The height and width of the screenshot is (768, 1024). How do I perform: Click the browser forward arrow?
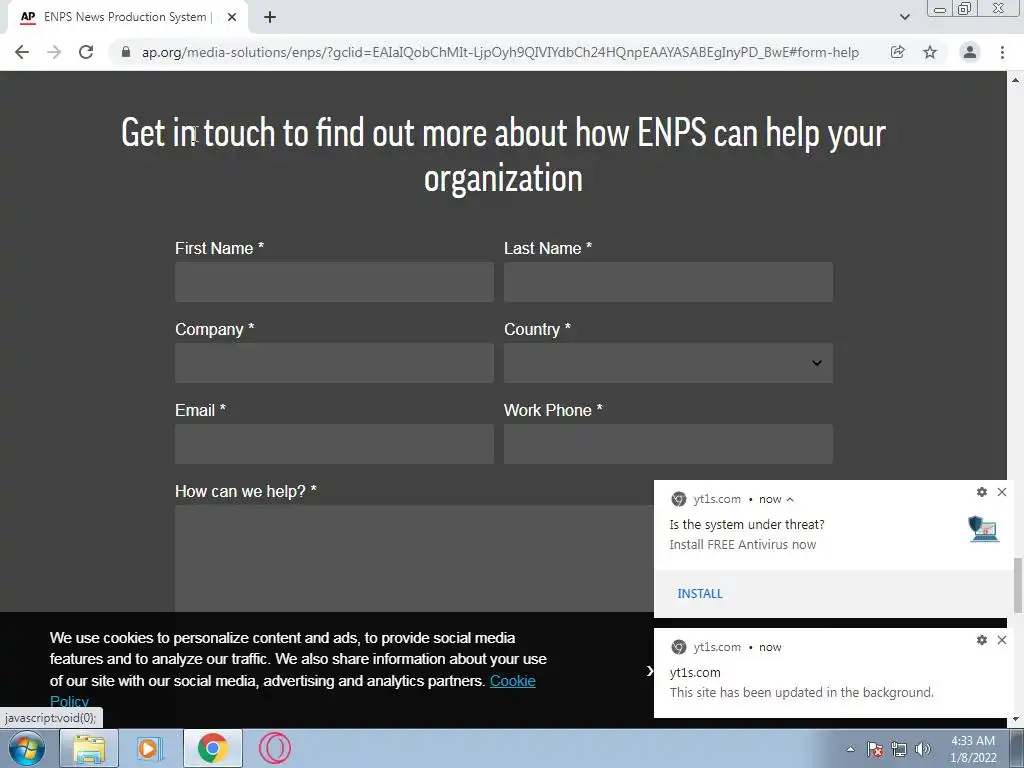pos(54,52)
